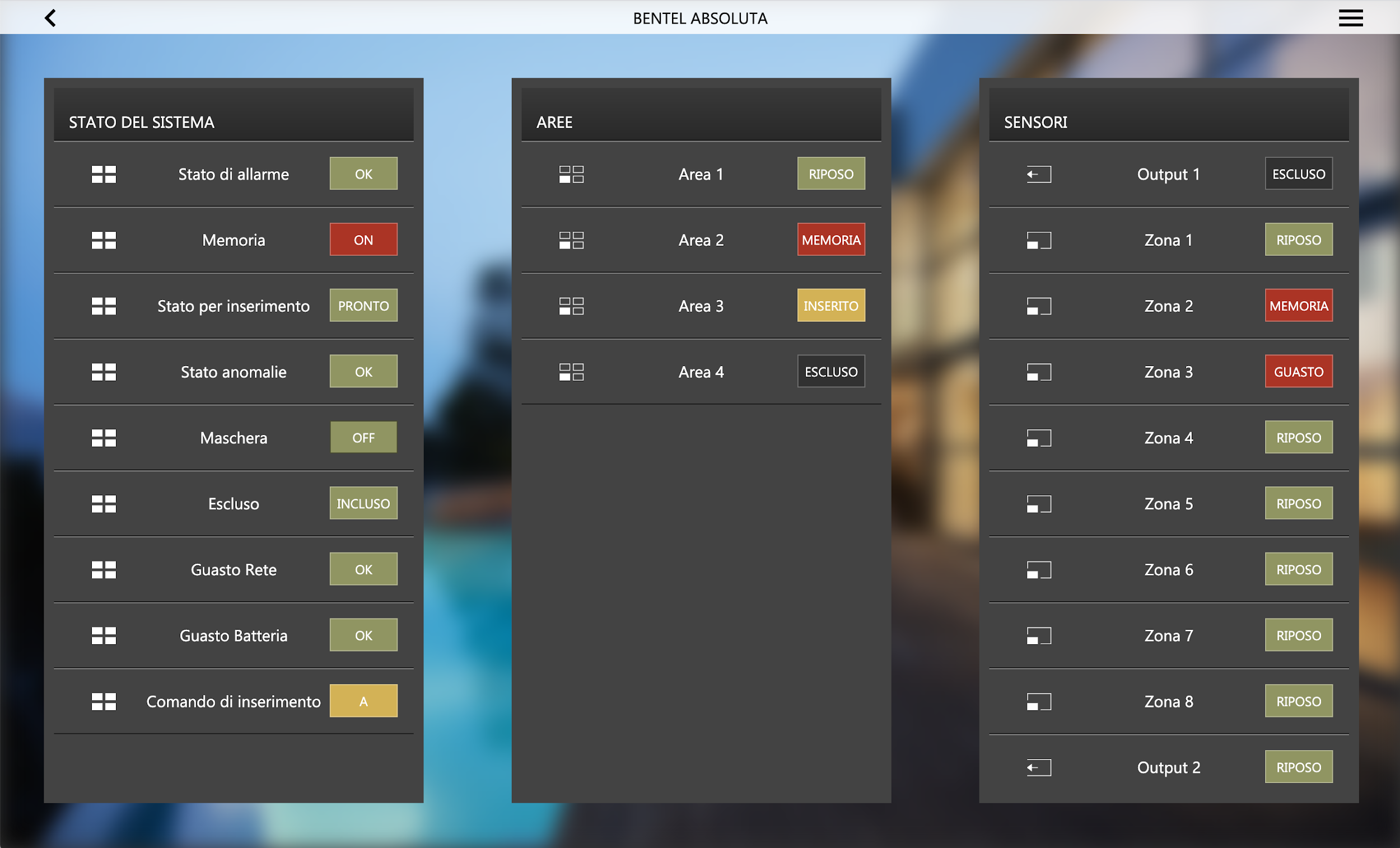The image size is (1400, 848).
Task: Toggle the red ON status for Memoria
Action: point(363,240)
